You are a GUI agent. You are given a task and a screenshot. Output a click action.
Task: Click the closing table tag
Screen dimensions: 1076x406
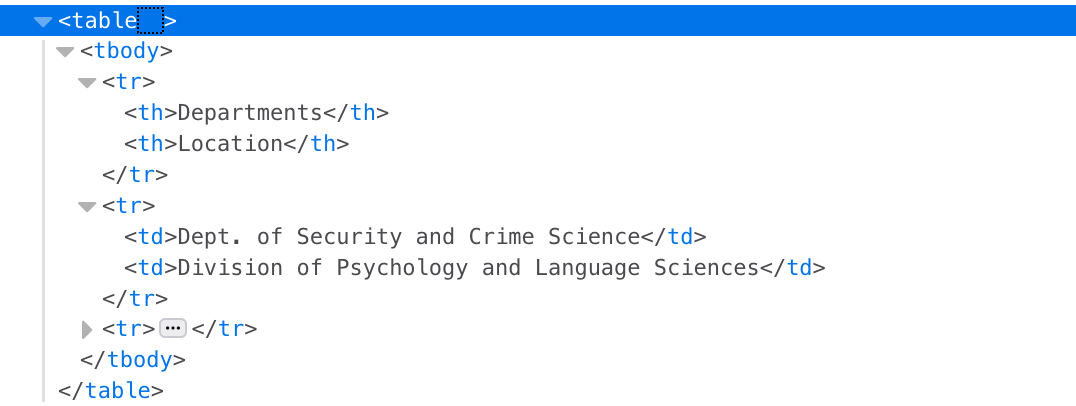[x=110, y=390]
